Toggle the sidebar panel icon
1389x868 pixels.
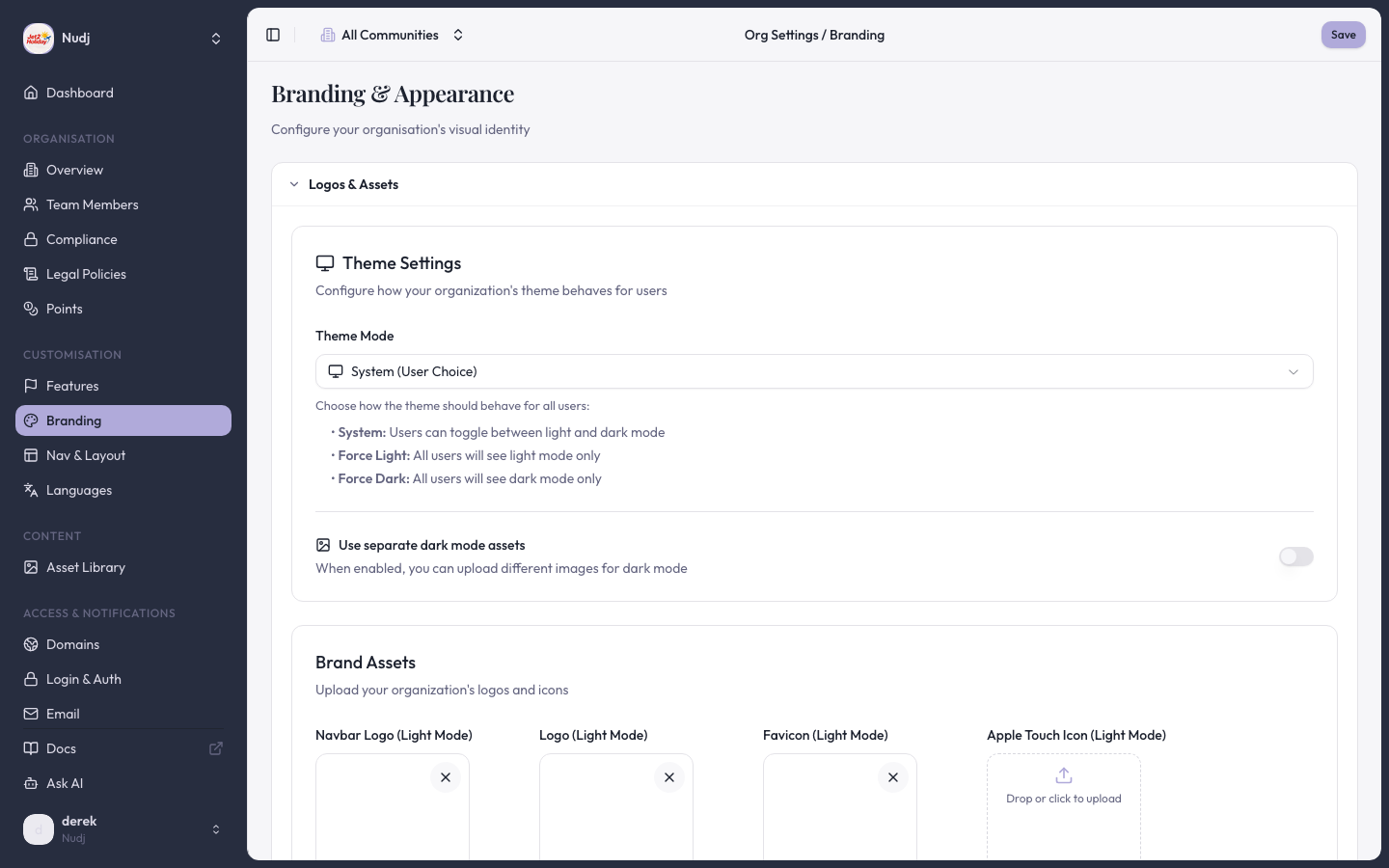(273, 35)
